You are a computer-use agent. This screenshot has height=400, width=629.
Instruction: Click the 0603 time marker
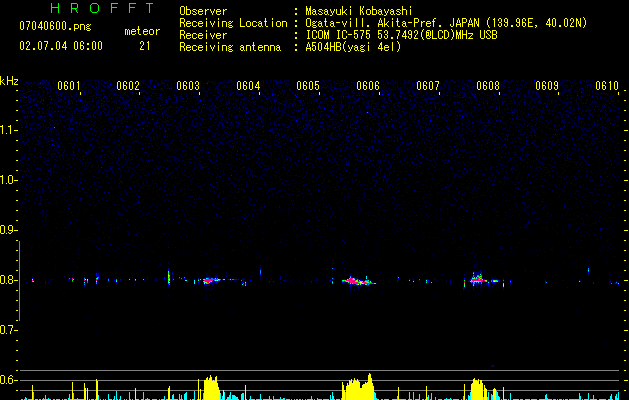click(188, 86)
